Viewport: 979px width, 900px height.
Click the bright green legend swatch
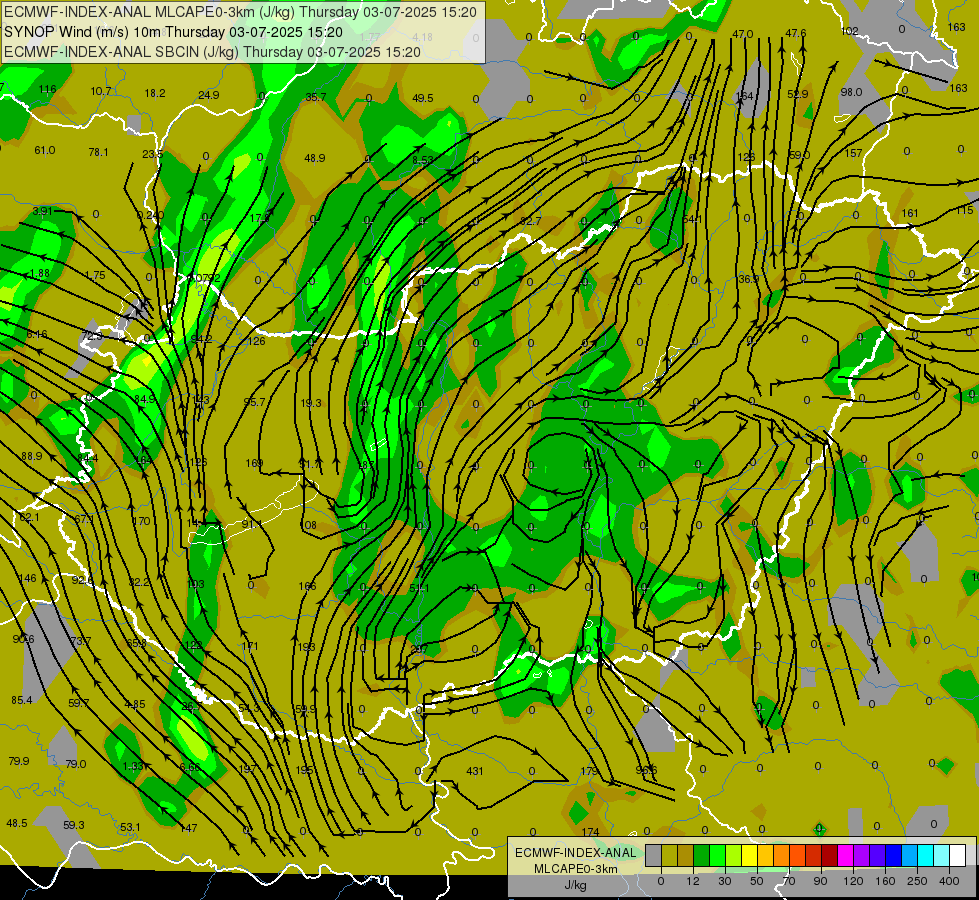click(717, 855)
